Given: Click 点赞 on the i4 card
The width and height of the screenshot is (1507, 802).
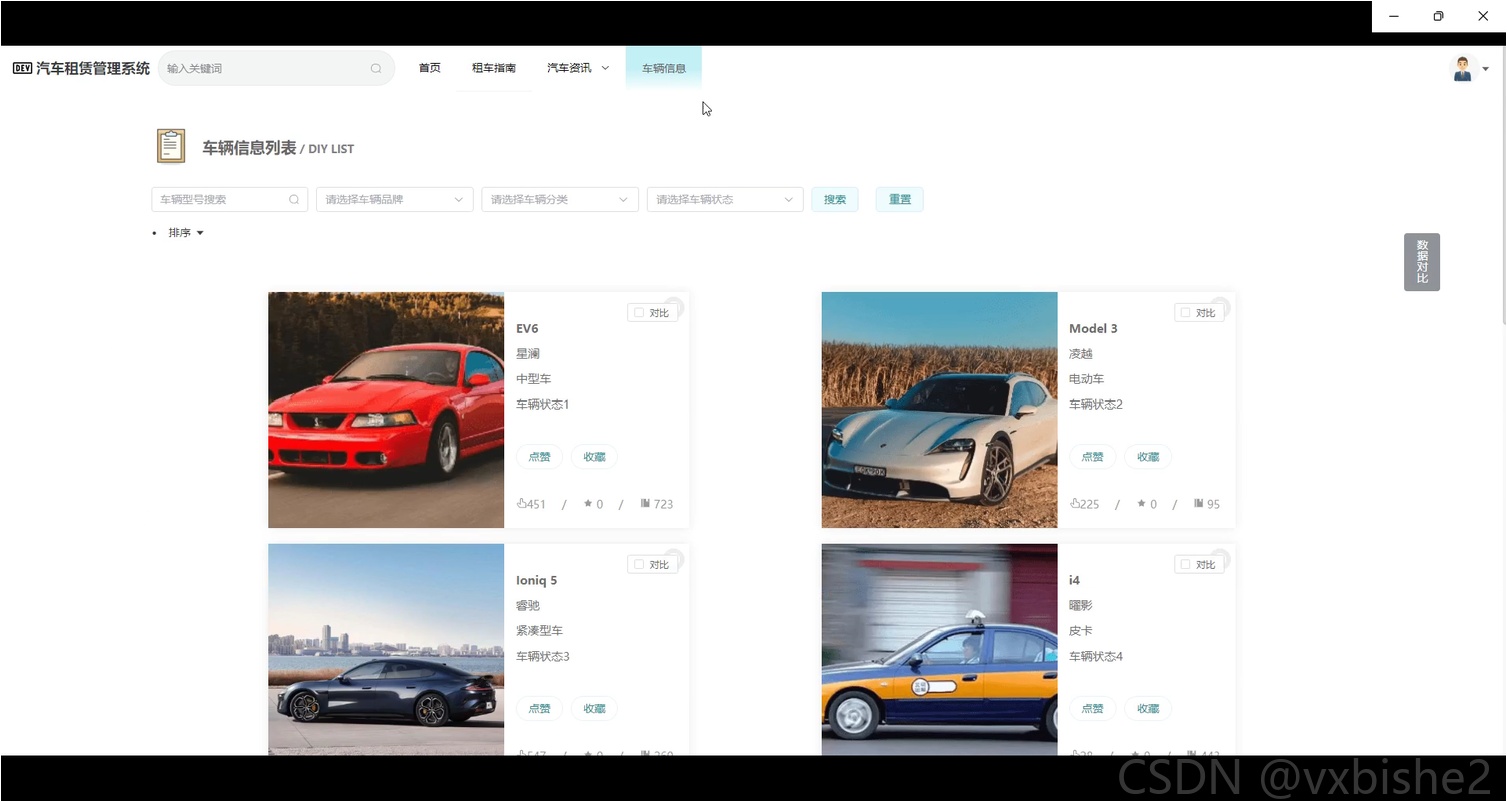Looking at the screenshot, I should pyautogui.click(x=1093, y=709).
